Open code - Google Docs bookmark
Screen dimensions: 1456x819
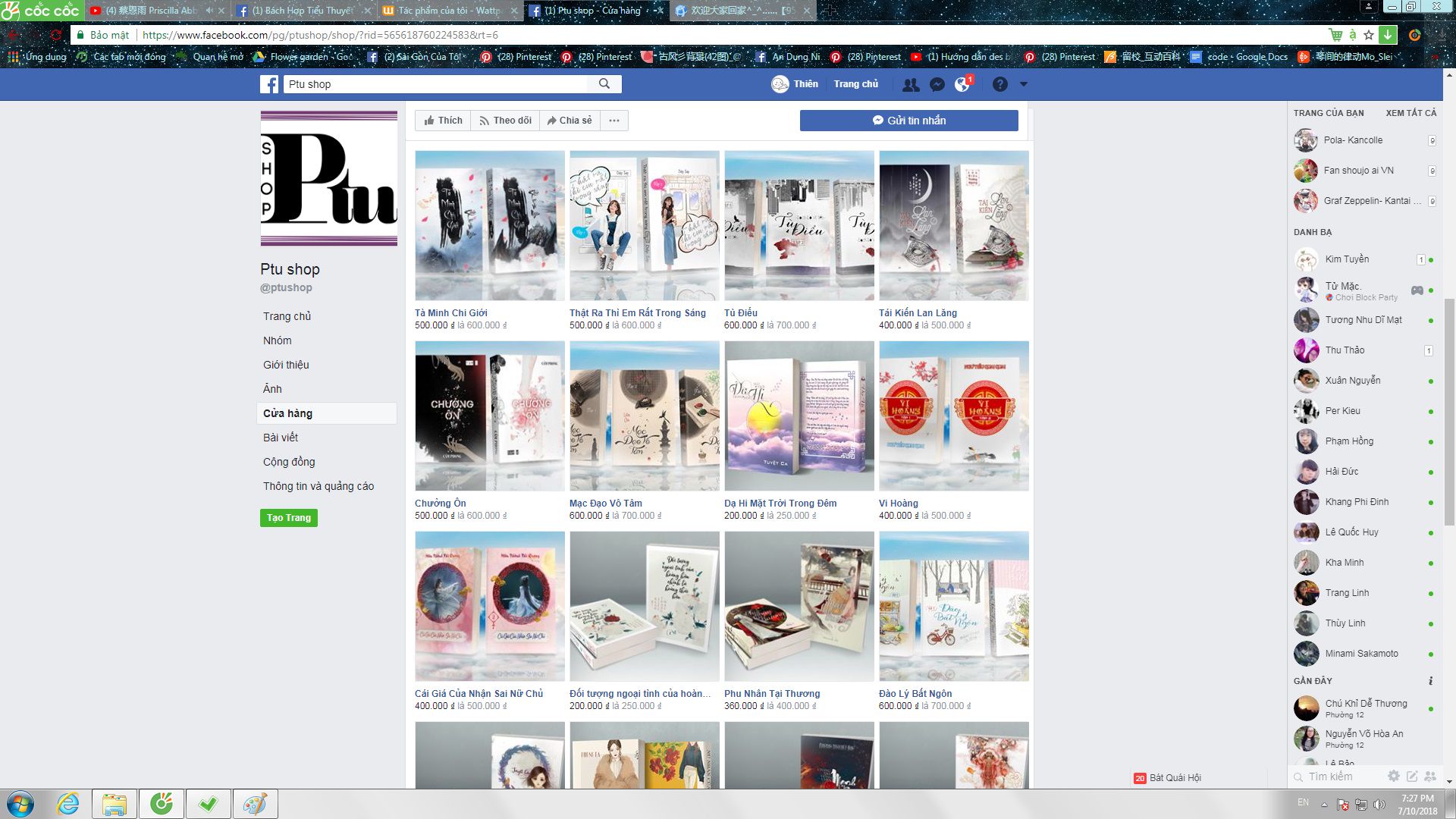pyautogui.click(x=1239, y=57)
